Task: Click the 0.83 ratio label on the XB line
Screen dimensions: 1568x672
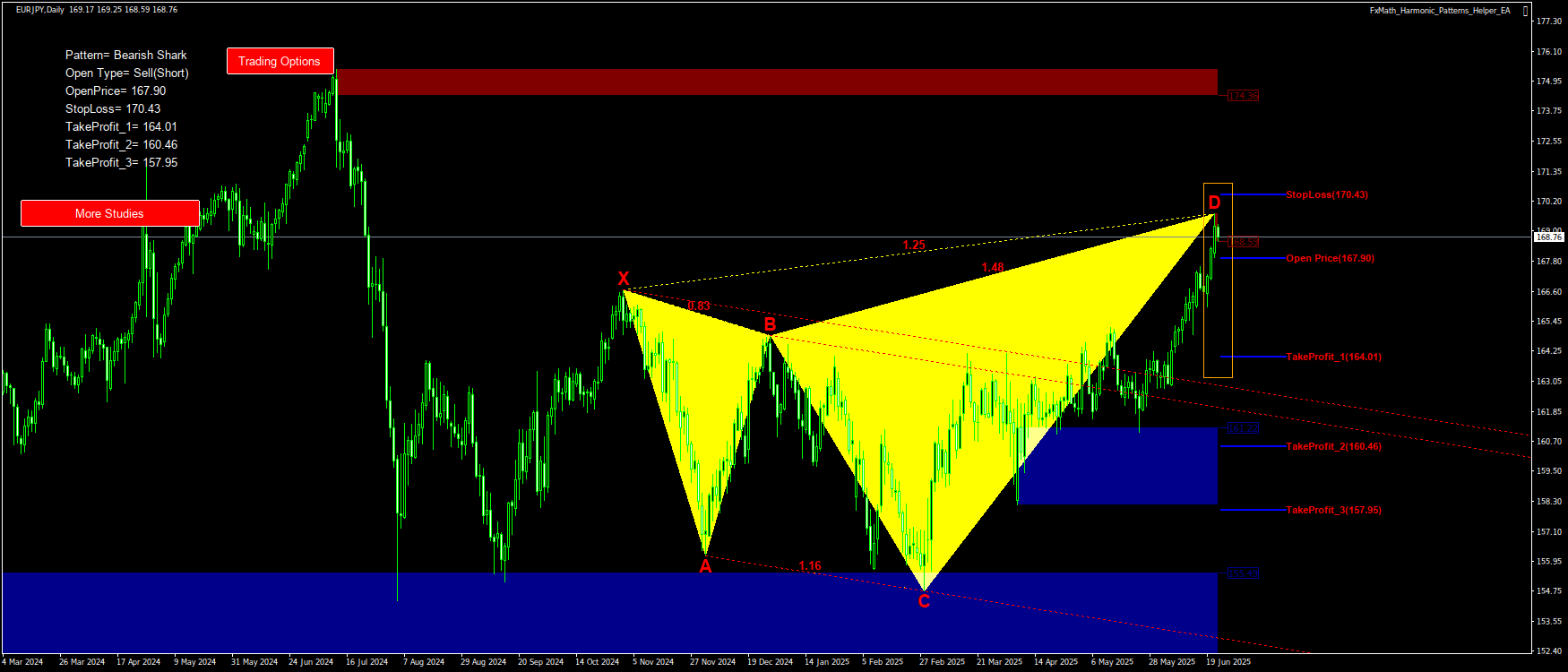Action: [x=698, y=306]
